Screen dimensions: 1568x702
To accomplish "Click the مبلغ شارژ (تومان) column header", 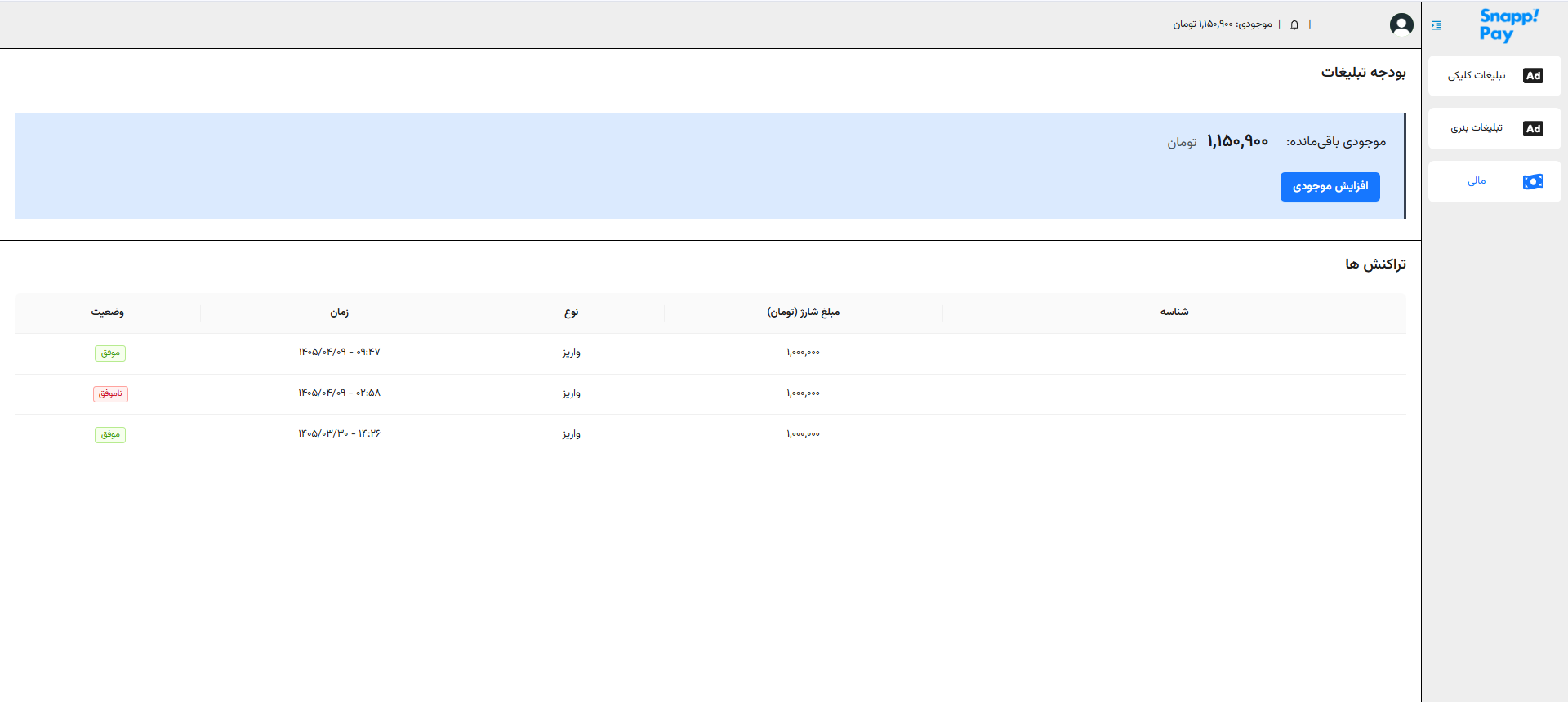I will (x=804, y=313).
